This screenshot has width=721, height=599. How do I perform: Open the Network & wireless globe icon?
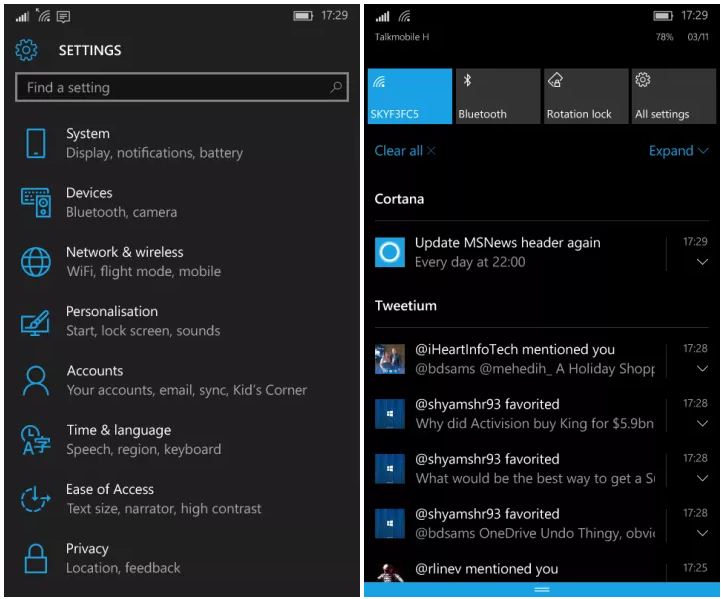pyautogui.click(x=36, y=262)
